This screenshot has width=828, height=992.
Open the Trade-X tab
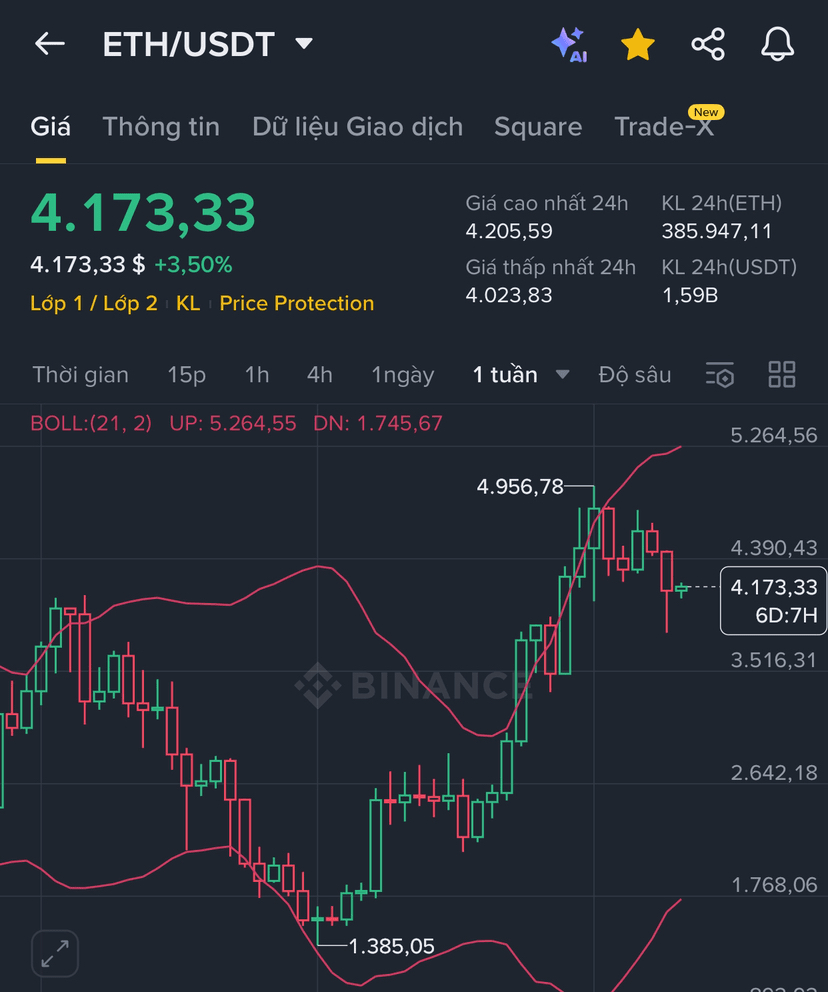[x=664, y=127]
